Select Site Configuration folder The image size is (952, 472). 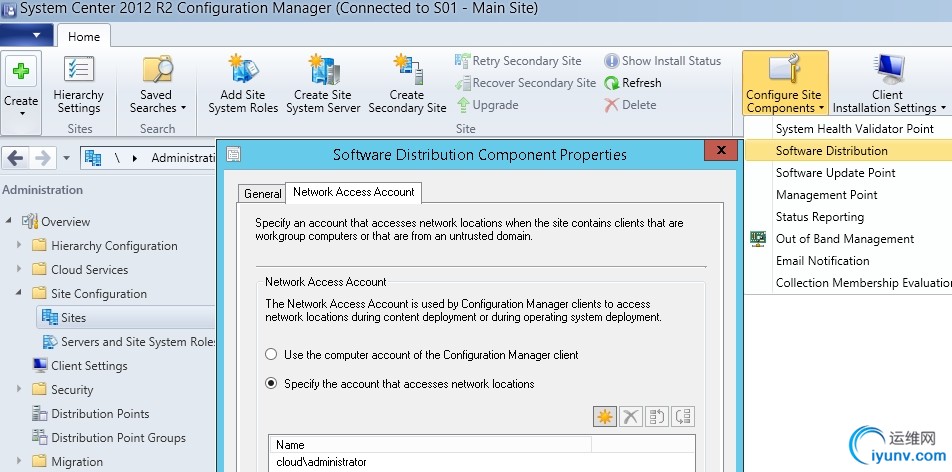(89, 293)
